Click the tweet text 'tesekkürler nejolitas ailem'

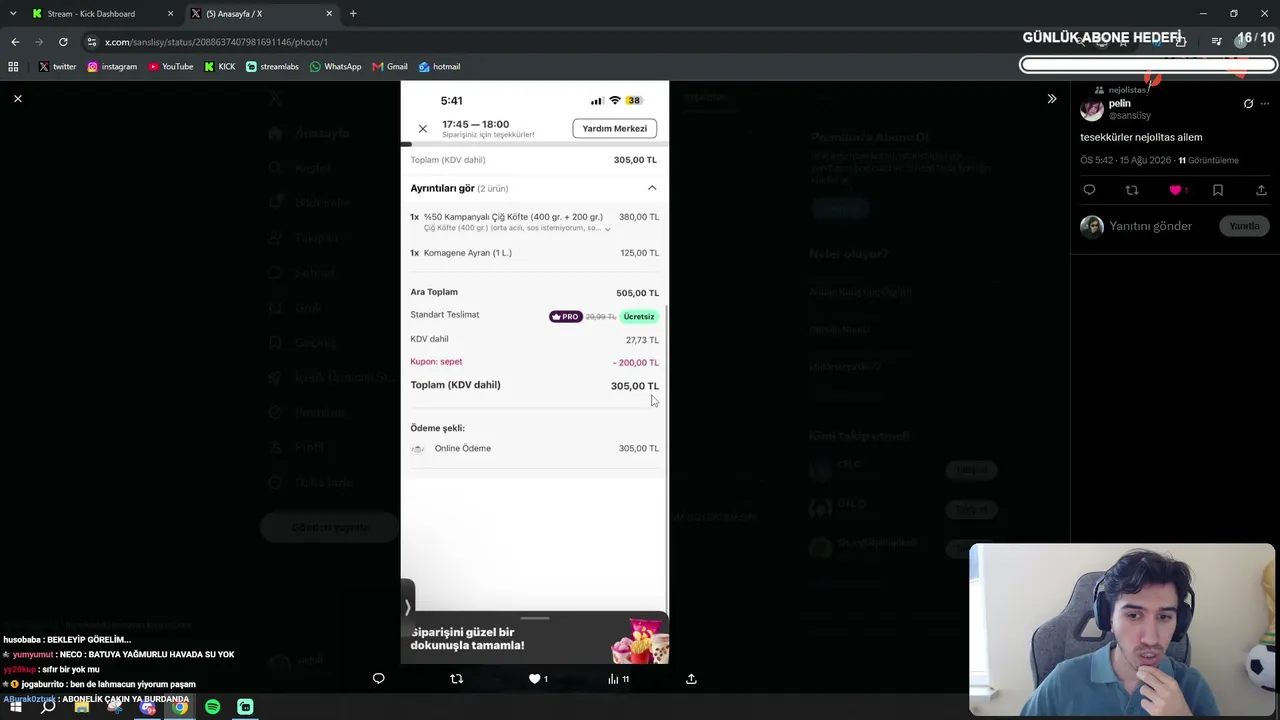1141,137
